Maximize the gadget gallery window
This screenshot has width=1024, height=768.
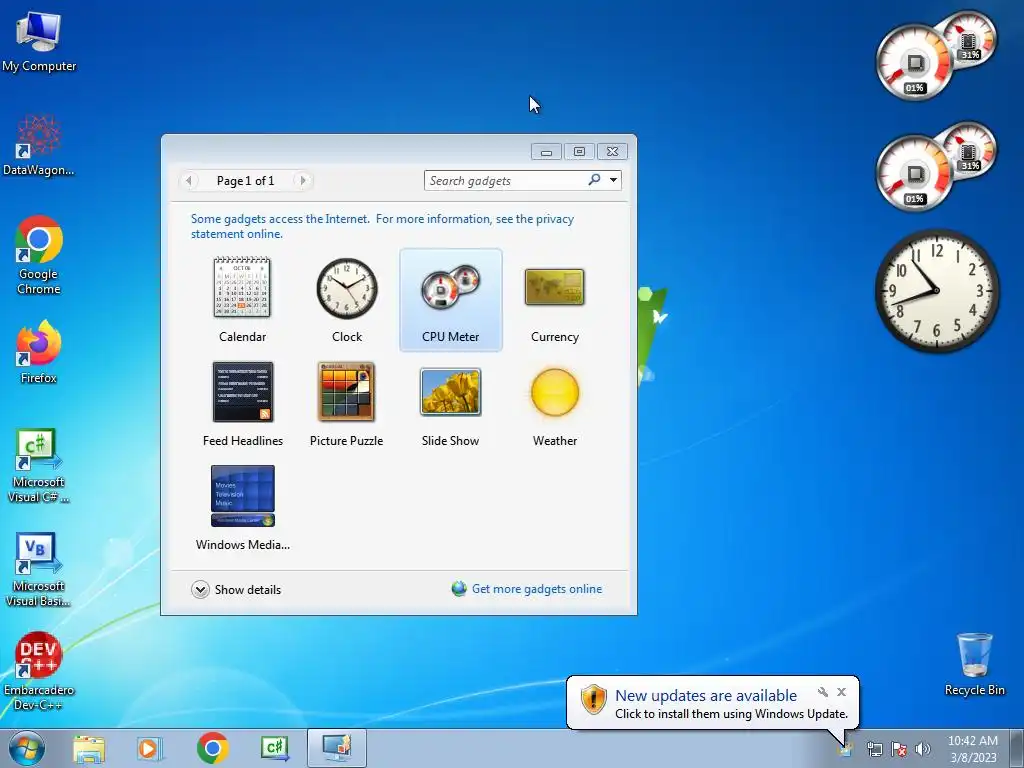[x=579, y=152]
